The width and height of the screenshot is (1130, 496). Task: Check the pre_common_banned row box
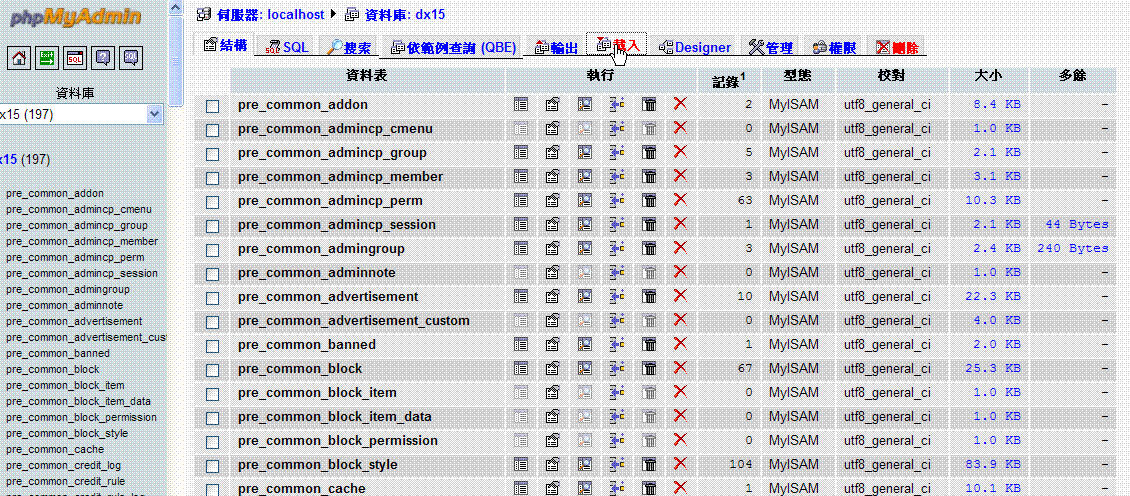click(x=212, y=346)
